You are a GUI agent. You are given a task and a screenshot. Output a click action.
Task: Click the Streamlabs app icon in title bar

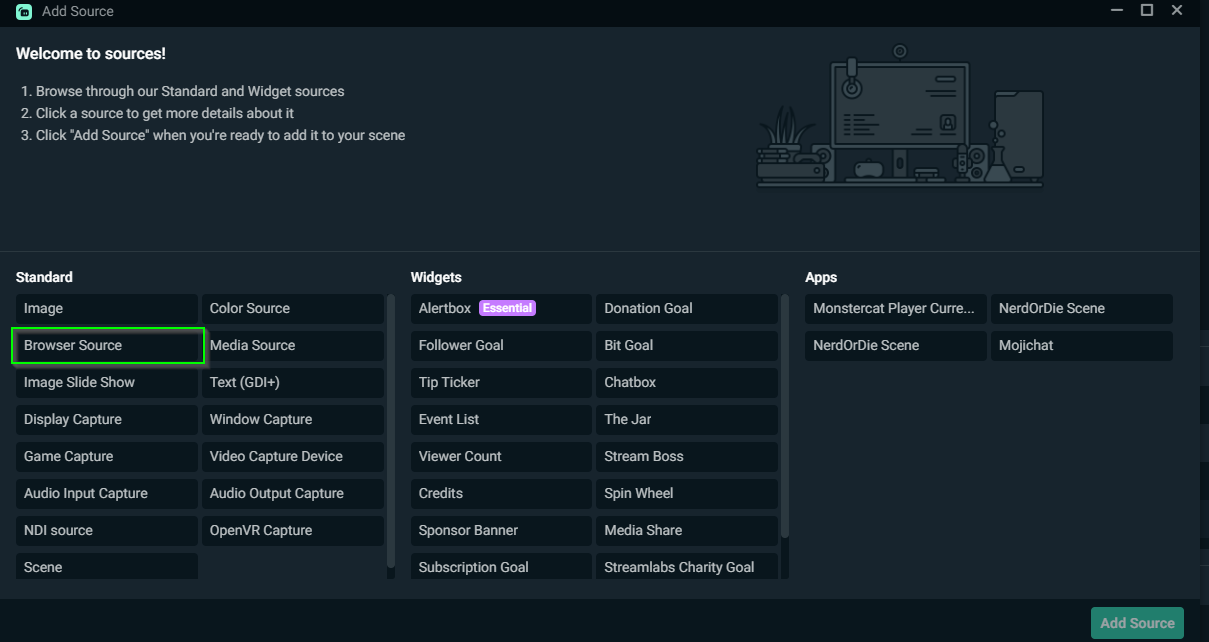pyautogui.click(x=23, y=11)
